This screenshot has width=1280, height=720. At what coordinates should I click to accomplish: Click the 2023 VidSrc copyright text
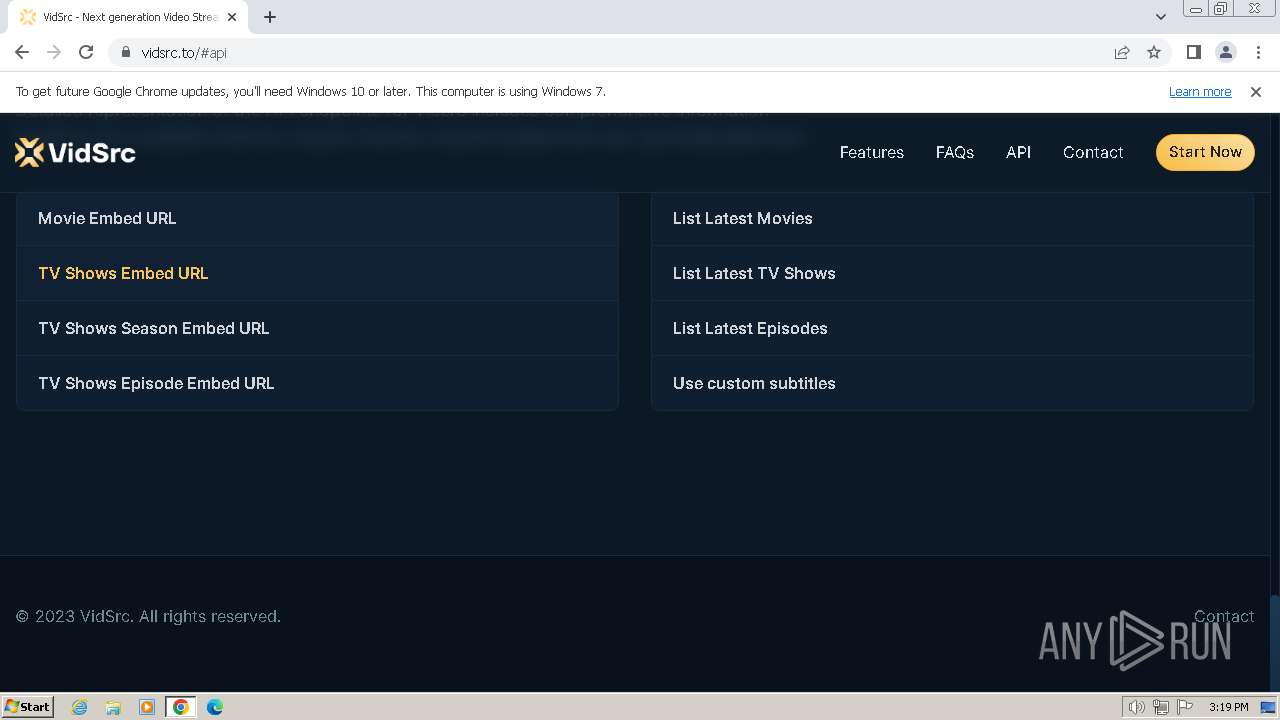(x=148, y=616)
